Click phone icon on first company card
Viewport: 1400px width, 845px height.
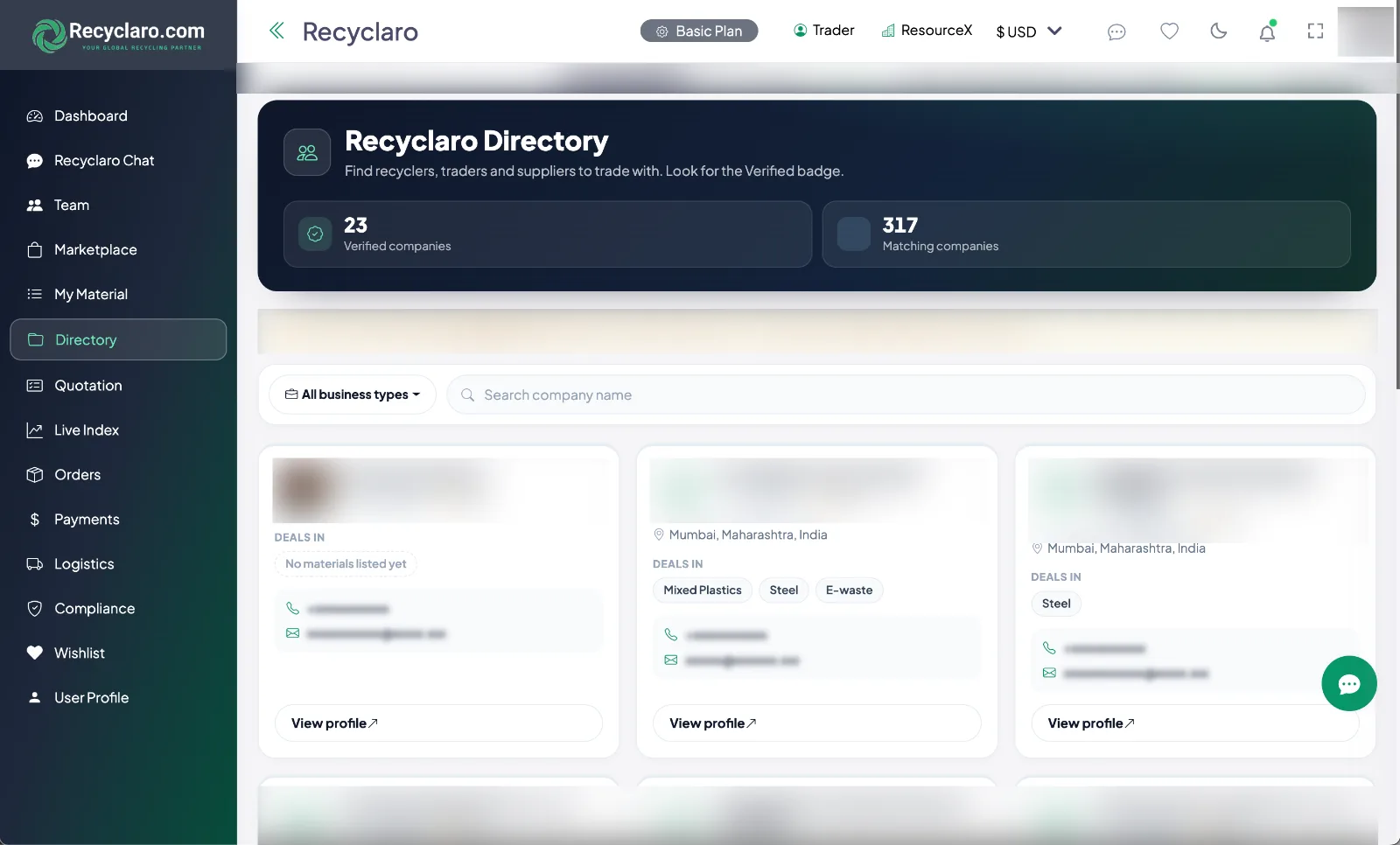coord(292,608)
